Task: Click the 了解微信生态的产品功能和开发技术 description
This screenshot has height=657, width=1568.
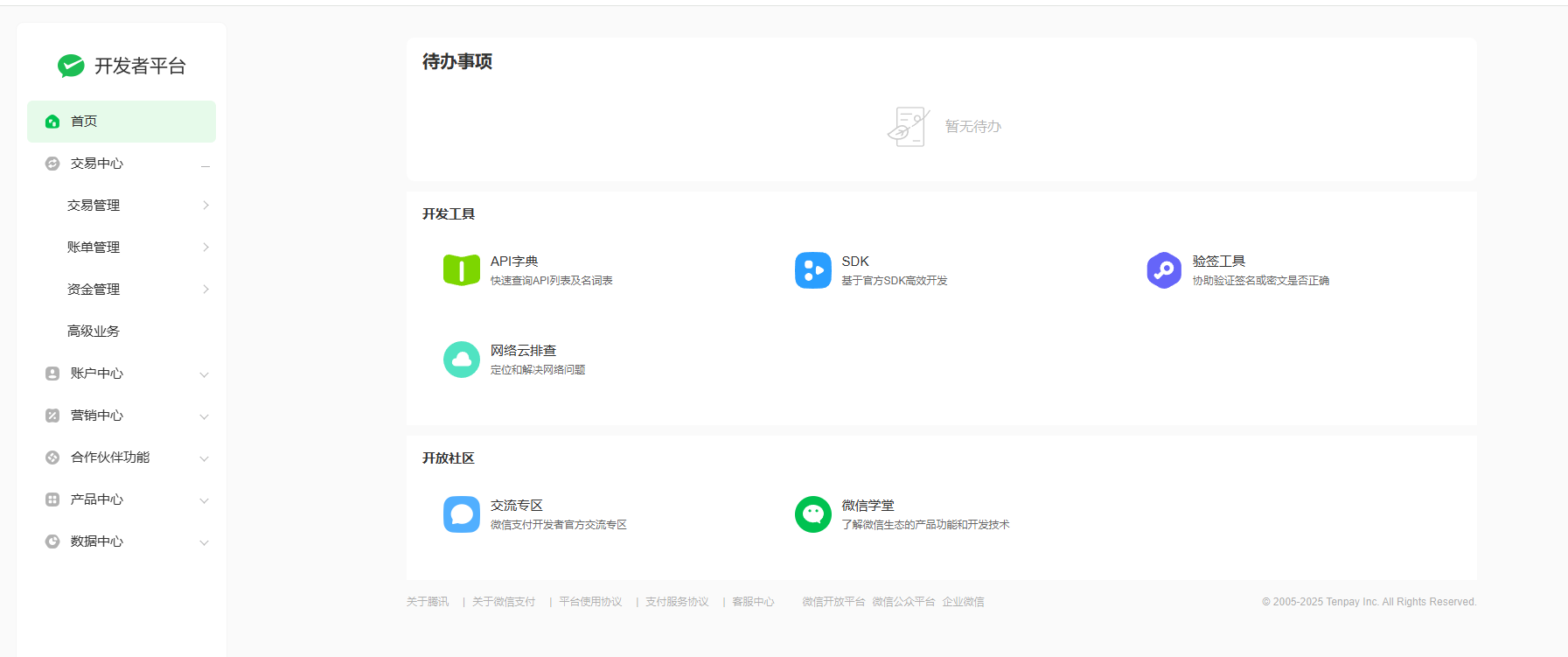Action: (925, 525)
